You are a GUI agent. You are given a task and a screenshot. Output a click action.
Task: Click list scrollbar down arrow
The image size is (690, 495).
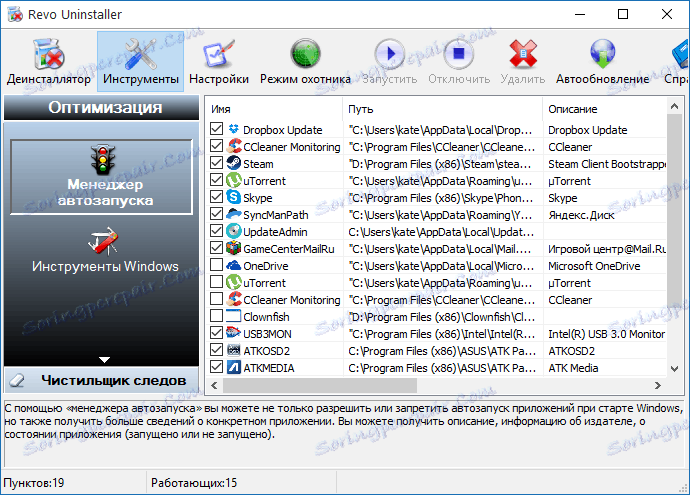[x=674, y=369]
